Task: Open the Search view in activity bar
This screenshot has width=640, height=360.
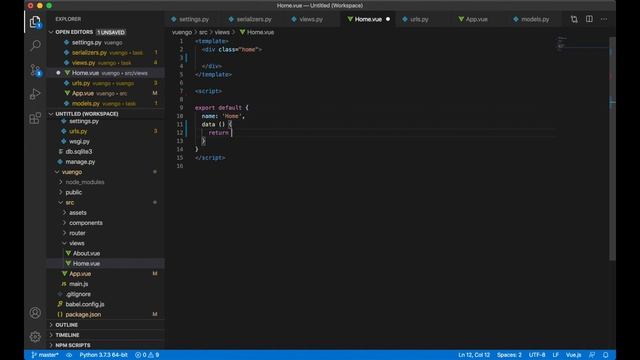Action: click(35, 45)
